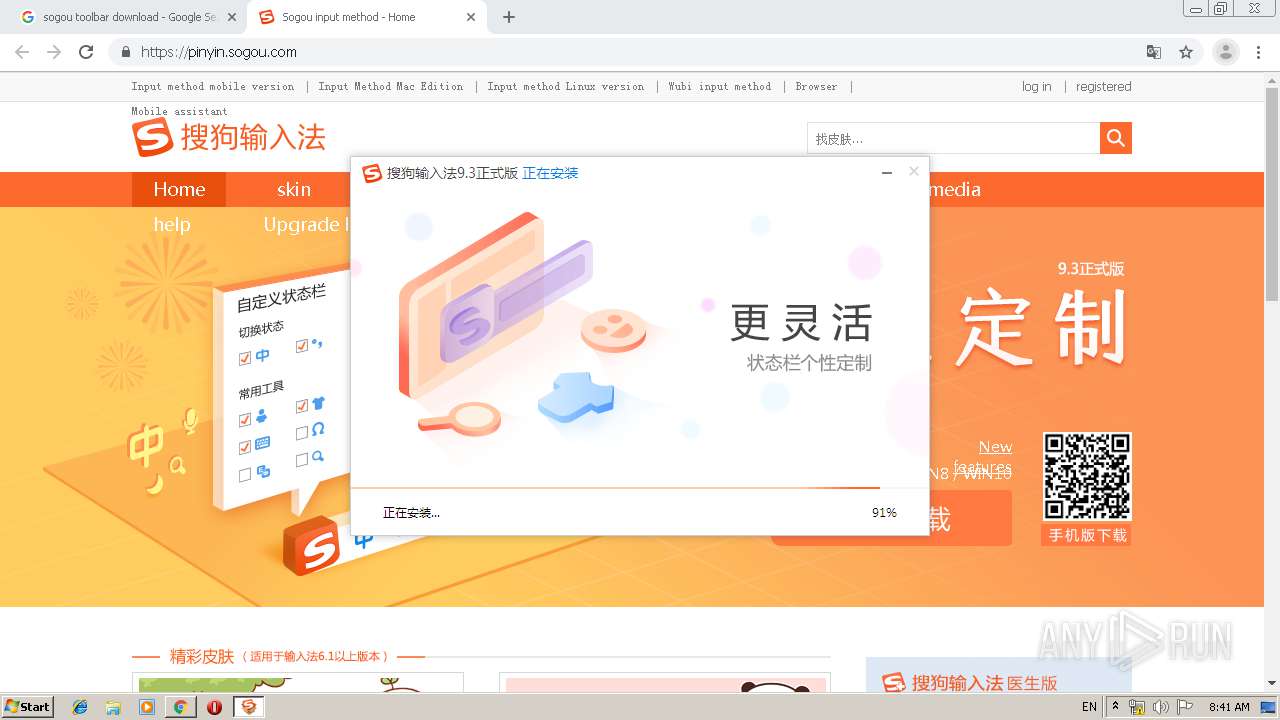
Task: Click the registered link
Action: click(1104, 87)
